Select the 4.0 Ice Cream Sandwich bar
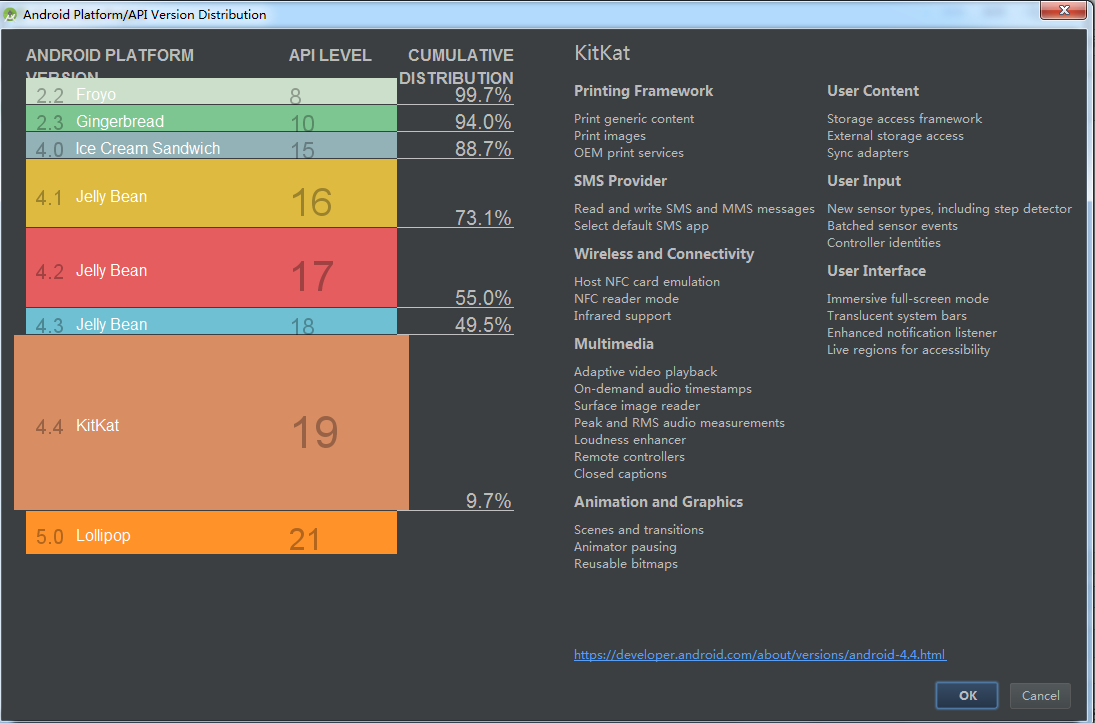The width and height of the screenshot is (1095, 723). 211,146
